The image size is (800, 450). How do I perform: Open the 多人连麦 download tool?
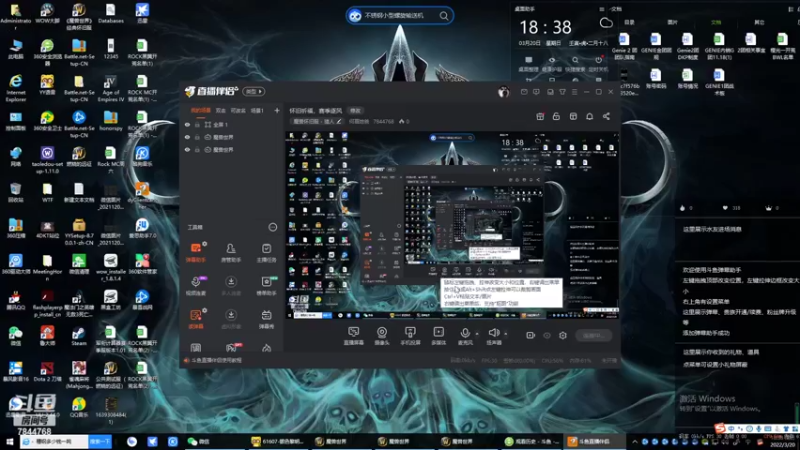click(231, 286)
